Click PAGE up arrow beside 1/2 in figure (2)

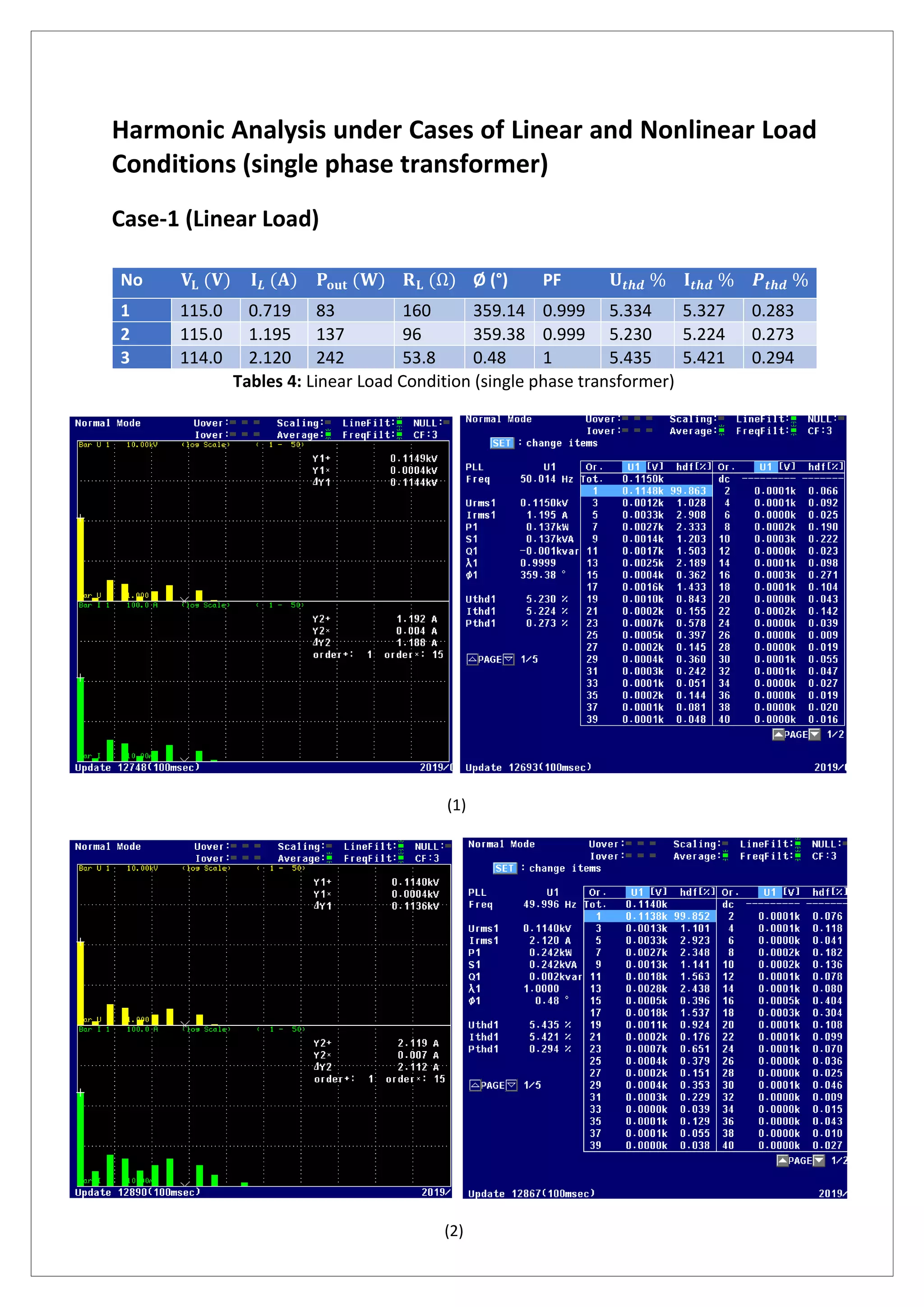(782, 1160)
